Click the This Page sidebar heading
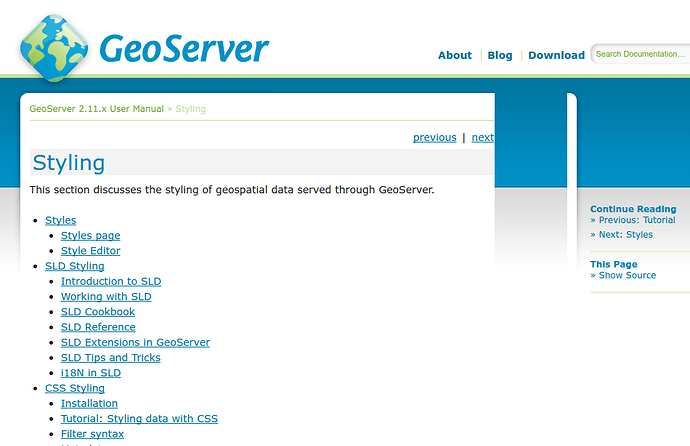Viewport: 690px width, 446px height. (x=614, y=264)
